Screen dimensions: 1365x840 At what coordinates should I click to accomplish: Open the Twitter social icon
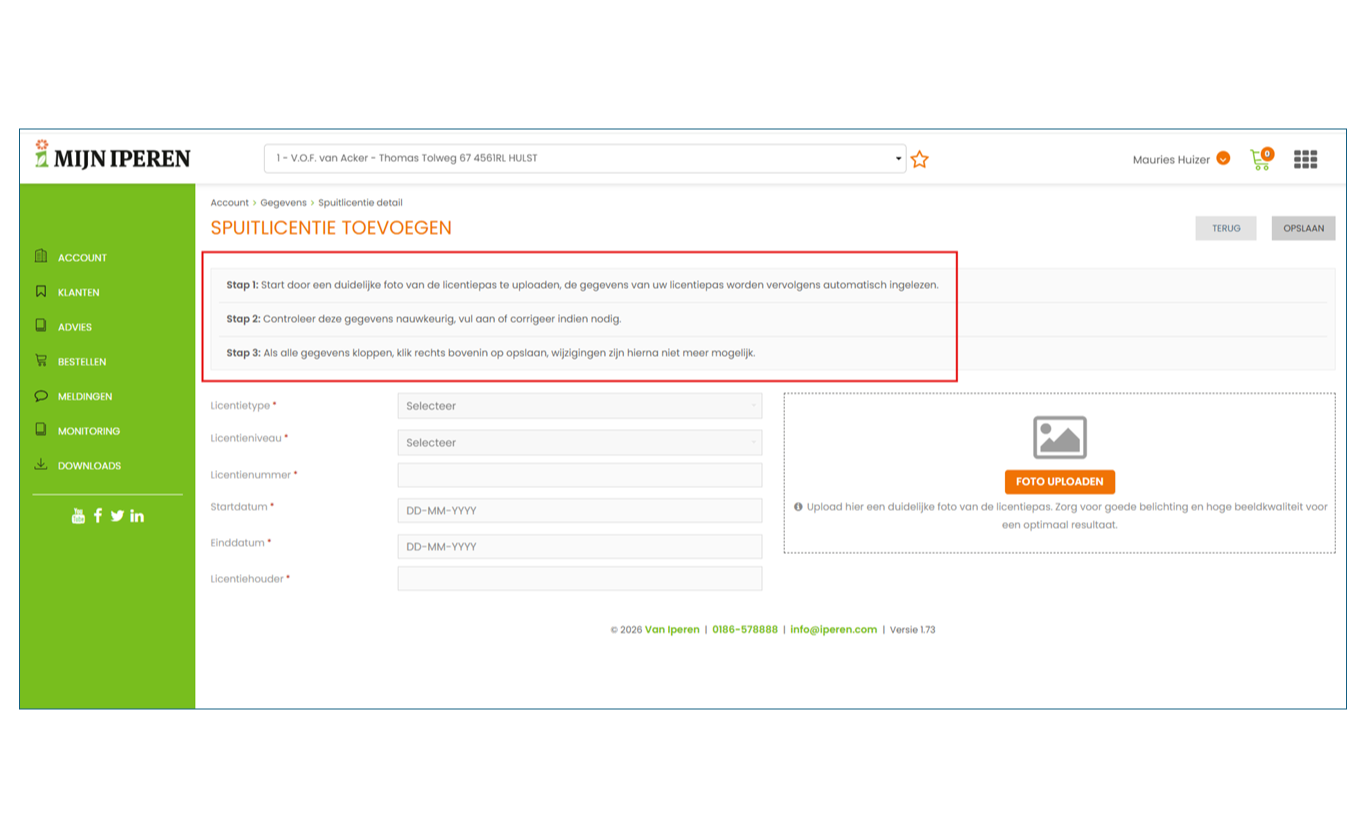pyautogui.click(x=117, y=516)
